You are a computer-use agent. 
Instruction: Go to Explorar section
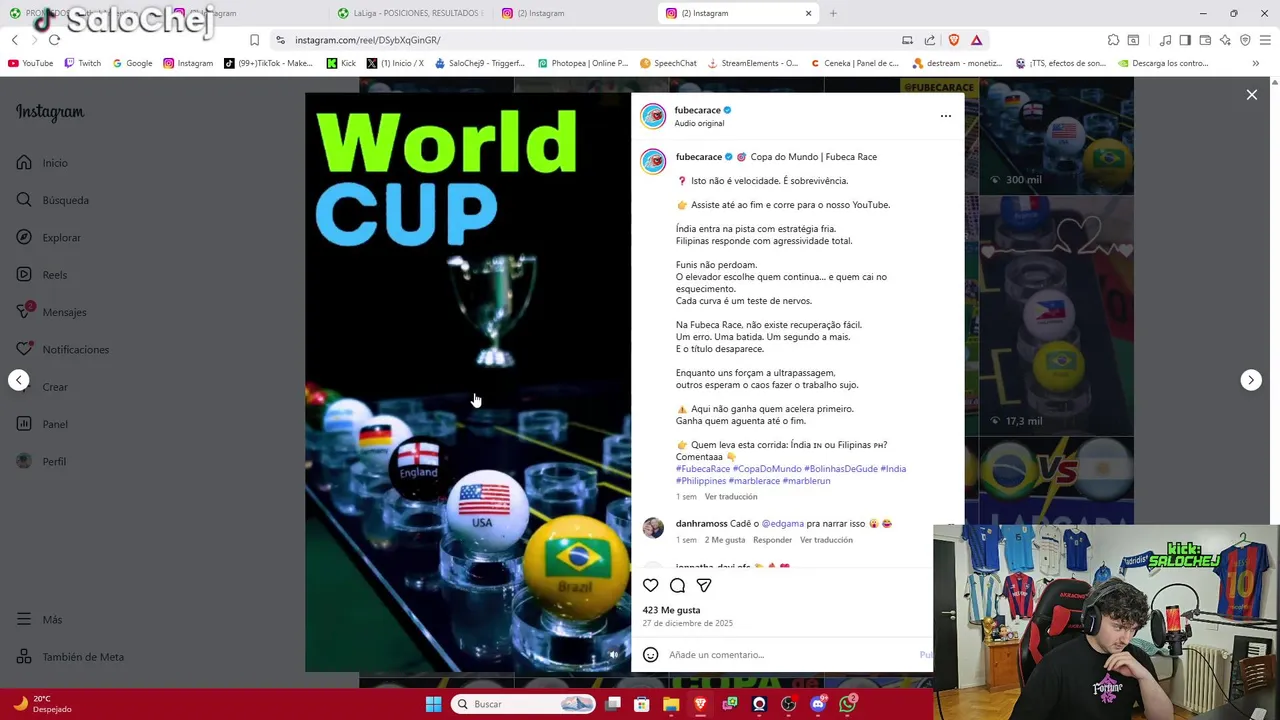pos(48,237)
